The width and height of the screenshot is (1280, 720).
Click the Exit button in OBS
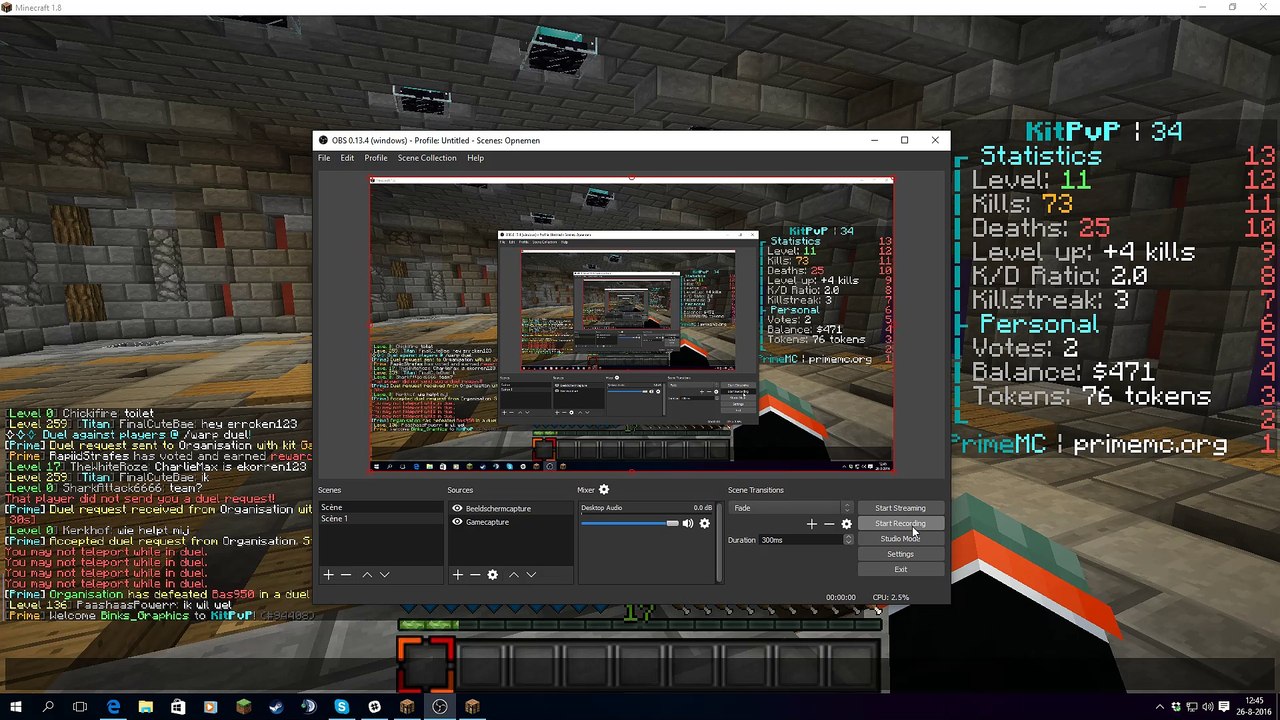pyautogui.click(x=900, y=570)
